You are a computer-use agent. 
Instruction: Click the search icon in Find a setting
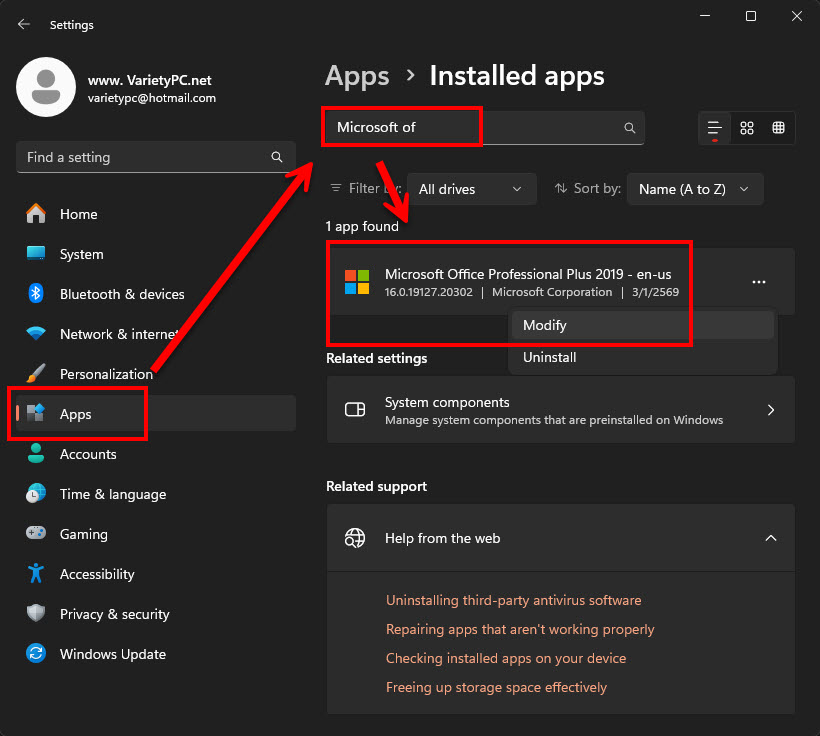tap(277, 157)
